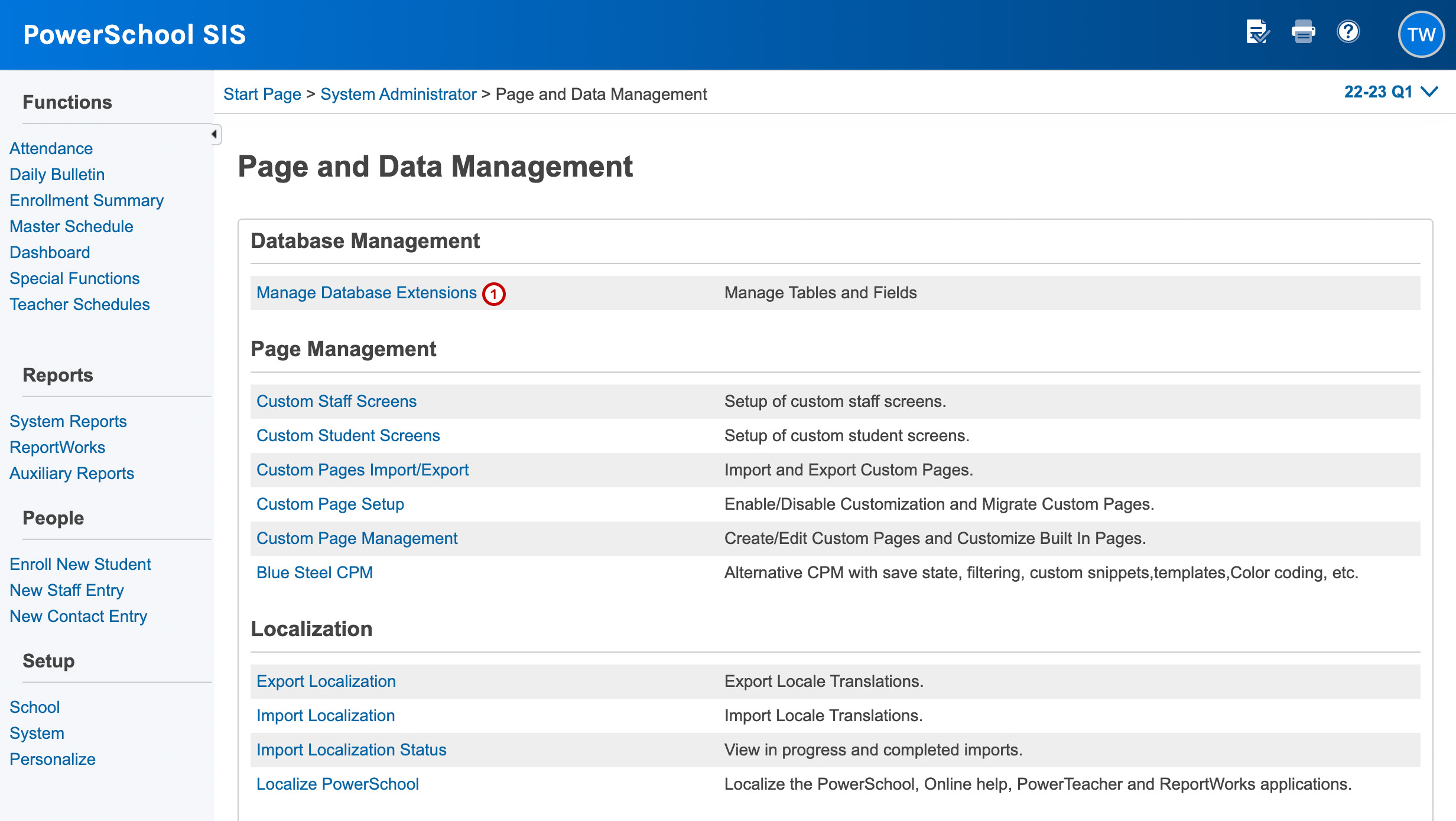Screen dimensions: 1456x821
Task: Open Localize PowerSchool
Action: pos(338,784)
